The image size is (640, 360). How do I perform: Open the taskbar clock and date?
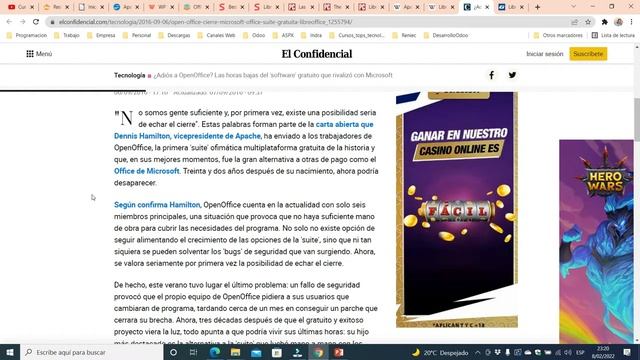[603, 352]
